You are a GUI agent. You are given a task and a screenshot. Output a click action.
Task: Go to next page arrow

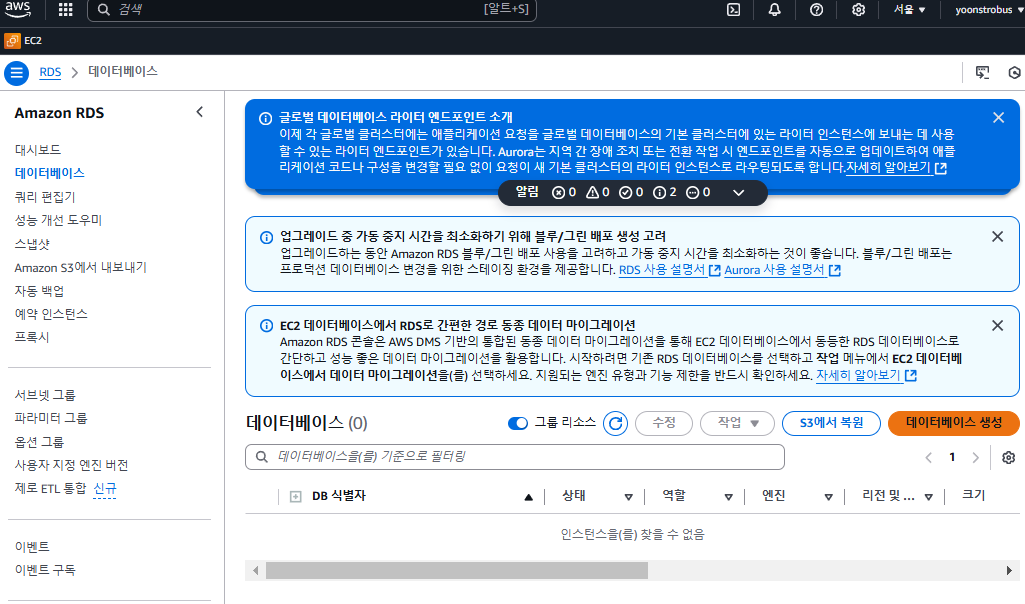(x=975, y=458)
